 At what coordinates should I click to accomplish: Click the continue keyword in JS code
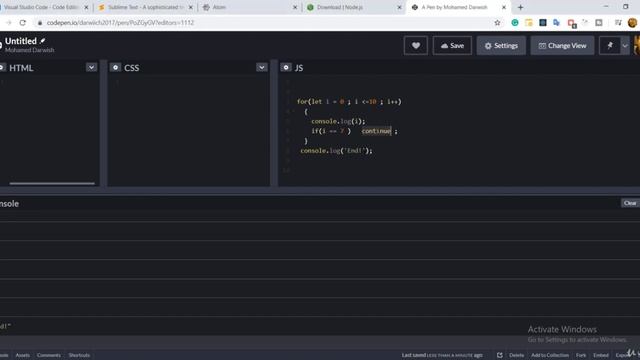pyautogui.click(x=376, y=131)
